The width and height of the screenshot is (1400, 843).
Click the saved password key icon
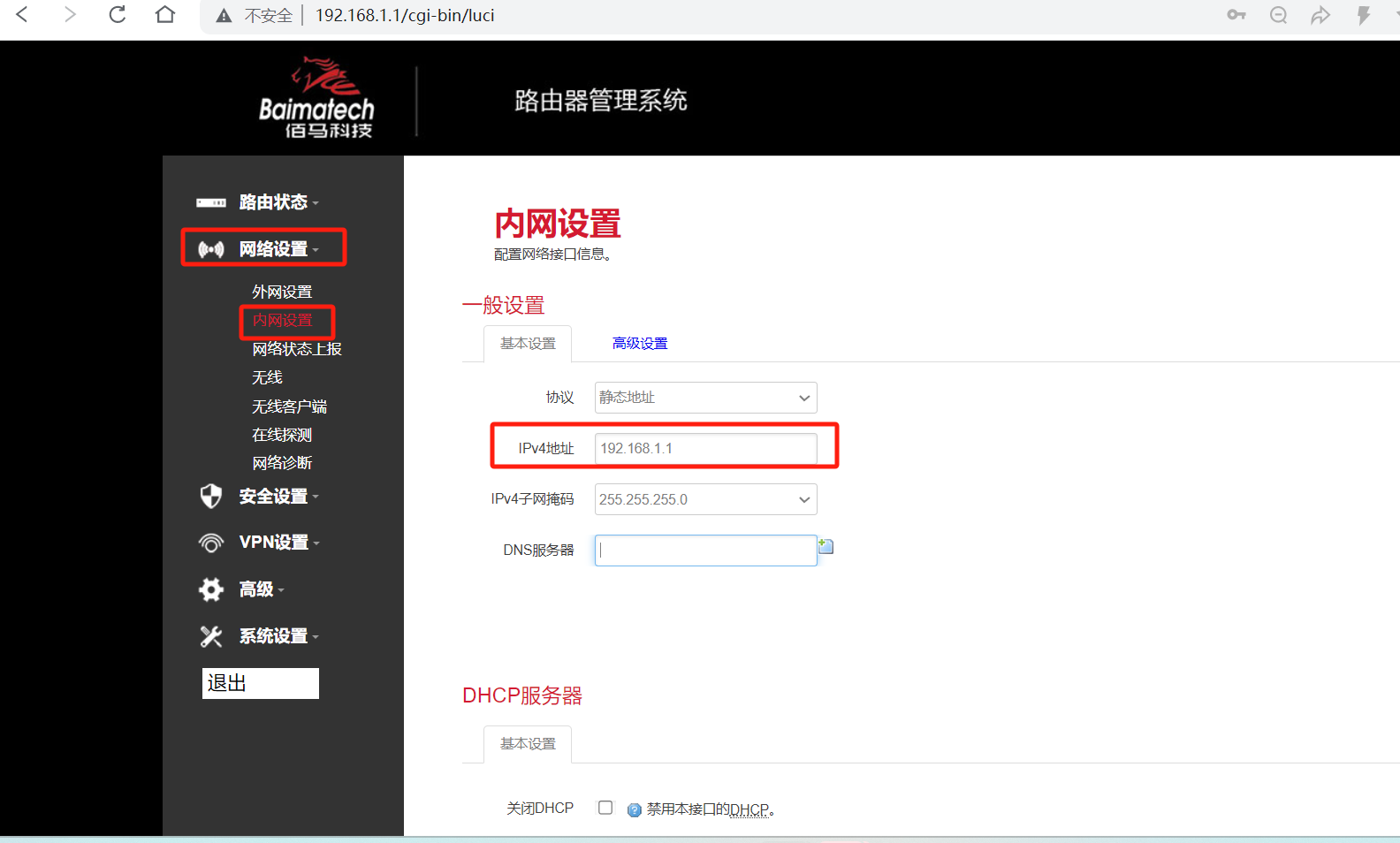click(1236, 15)
